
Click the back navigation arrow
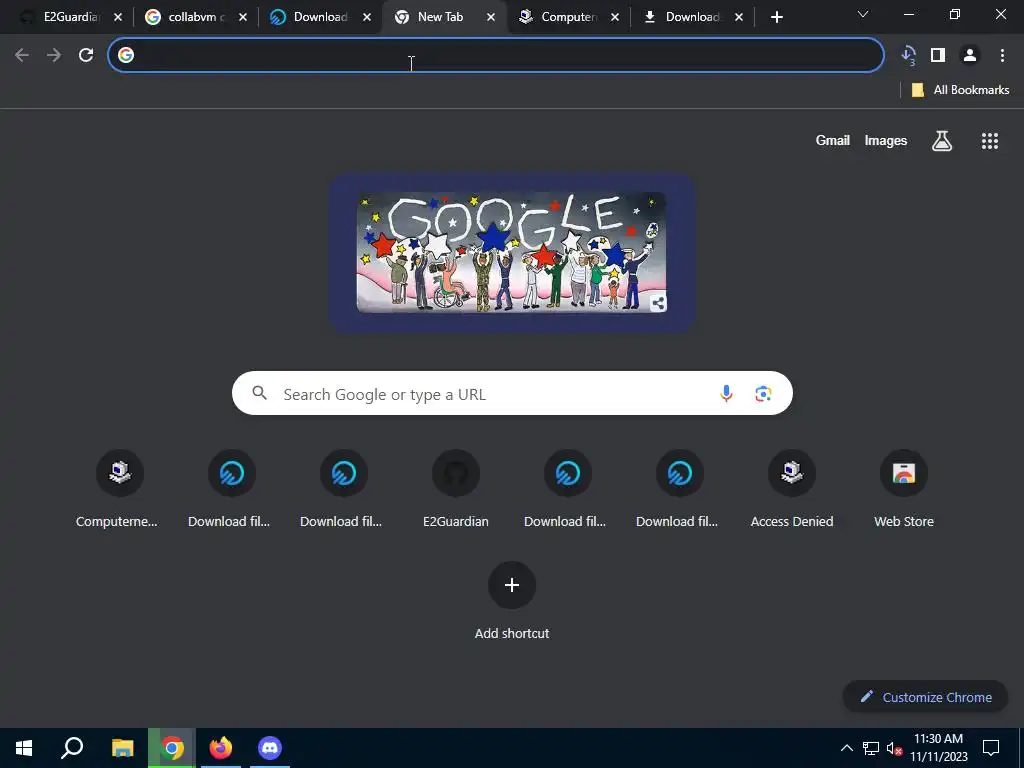22,56
